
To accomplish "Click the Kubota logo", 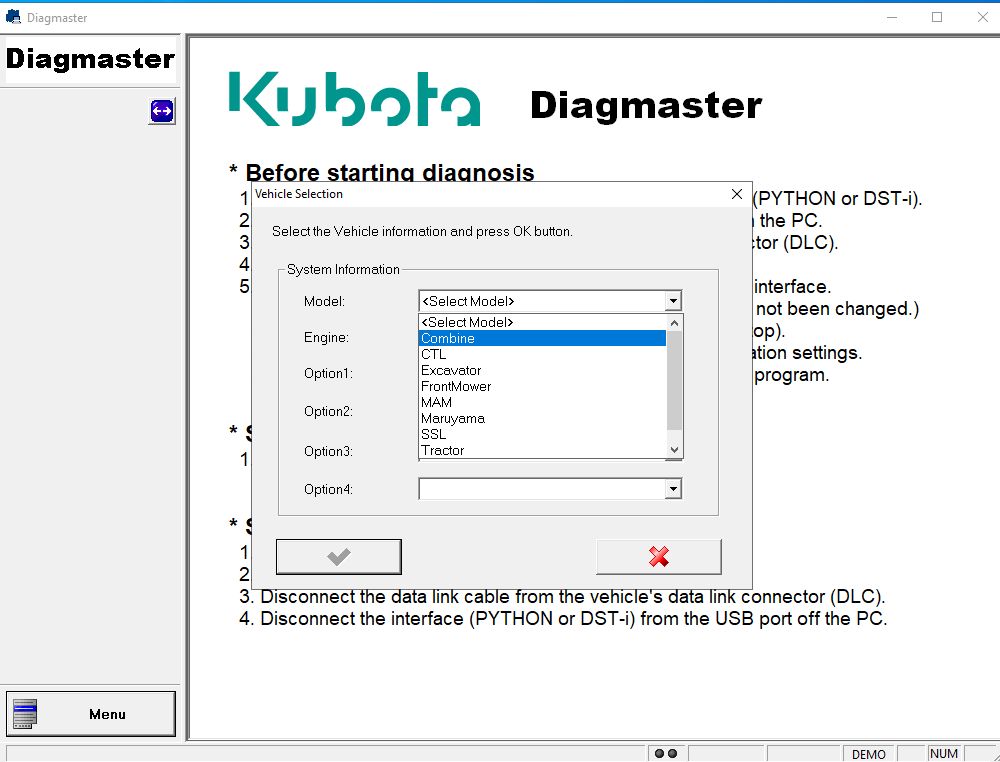I will [x=354, y=99].
